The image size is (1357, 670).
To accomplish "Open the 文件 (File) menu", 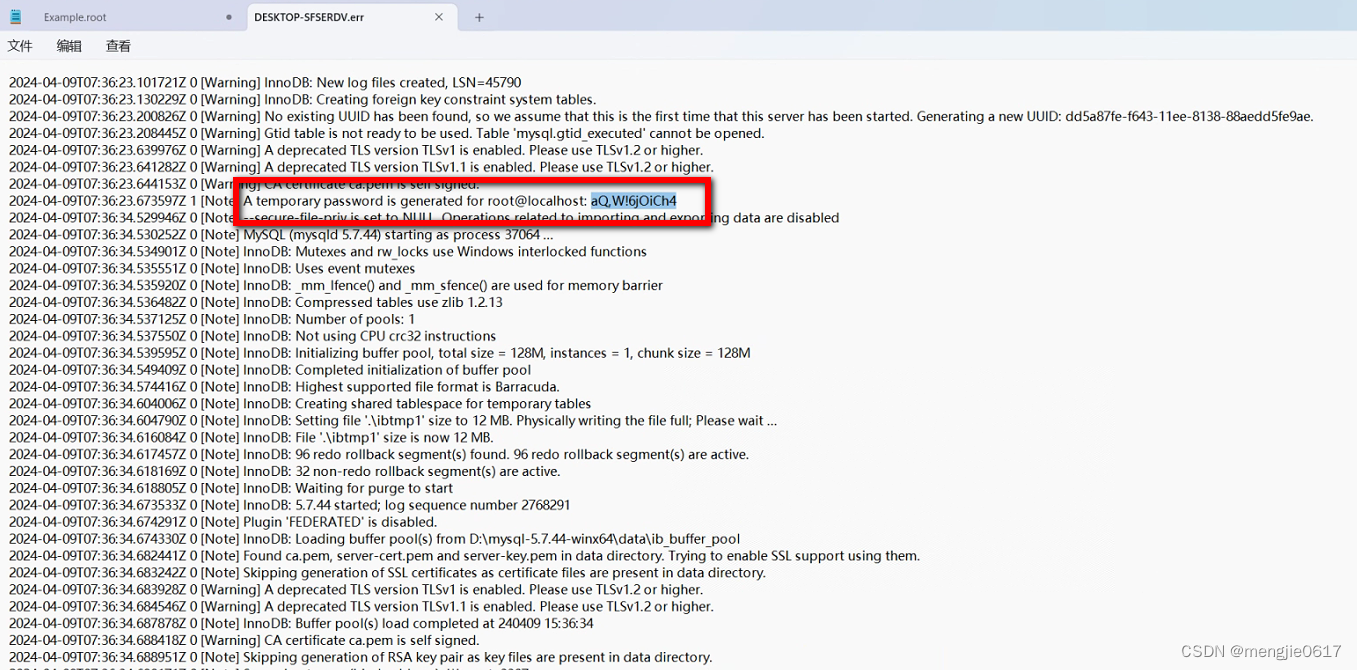I will (21, 45).
